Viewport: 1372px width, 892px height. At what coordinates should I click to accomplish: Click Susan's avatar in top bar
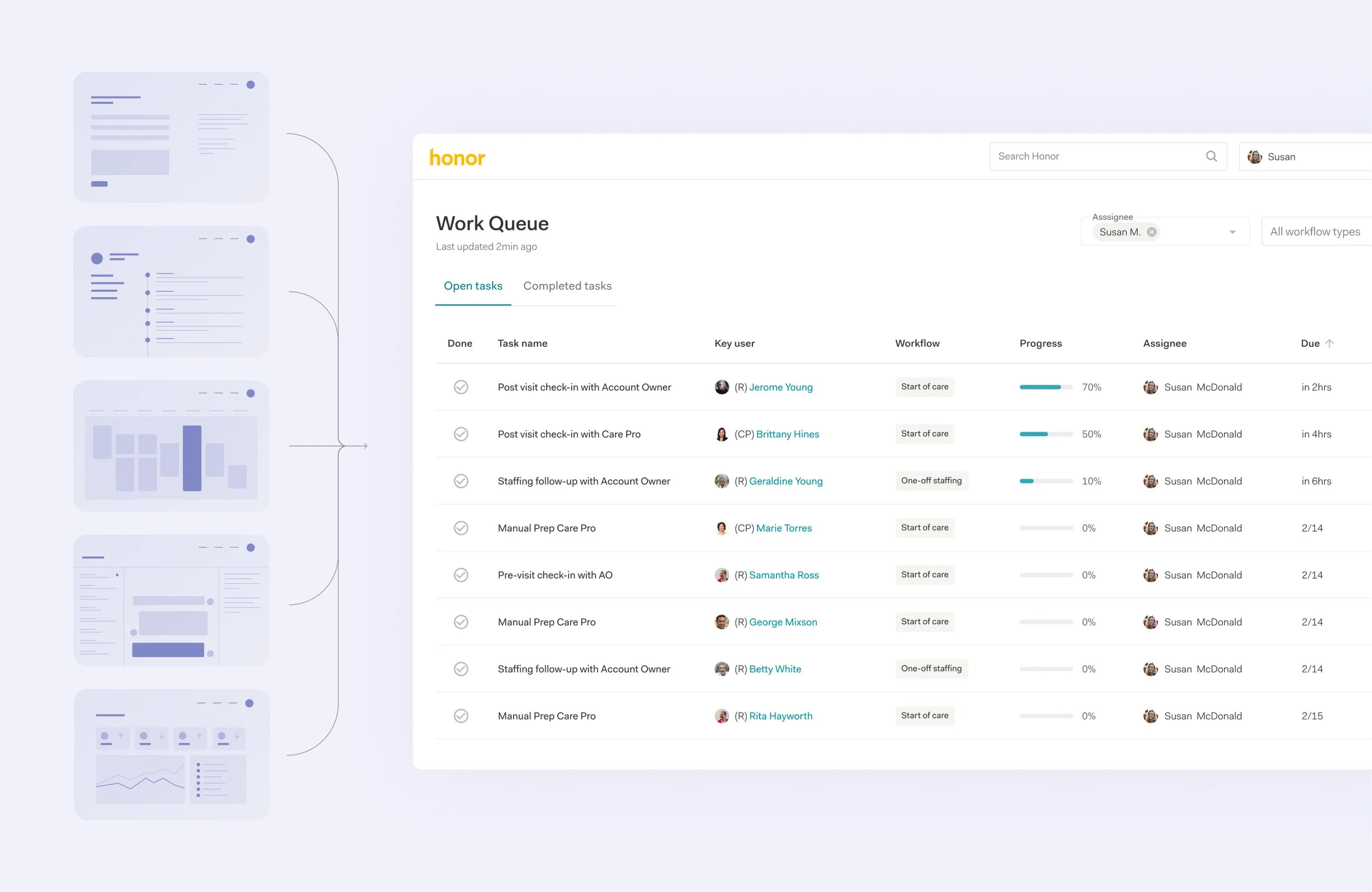tap(1255, 157)
